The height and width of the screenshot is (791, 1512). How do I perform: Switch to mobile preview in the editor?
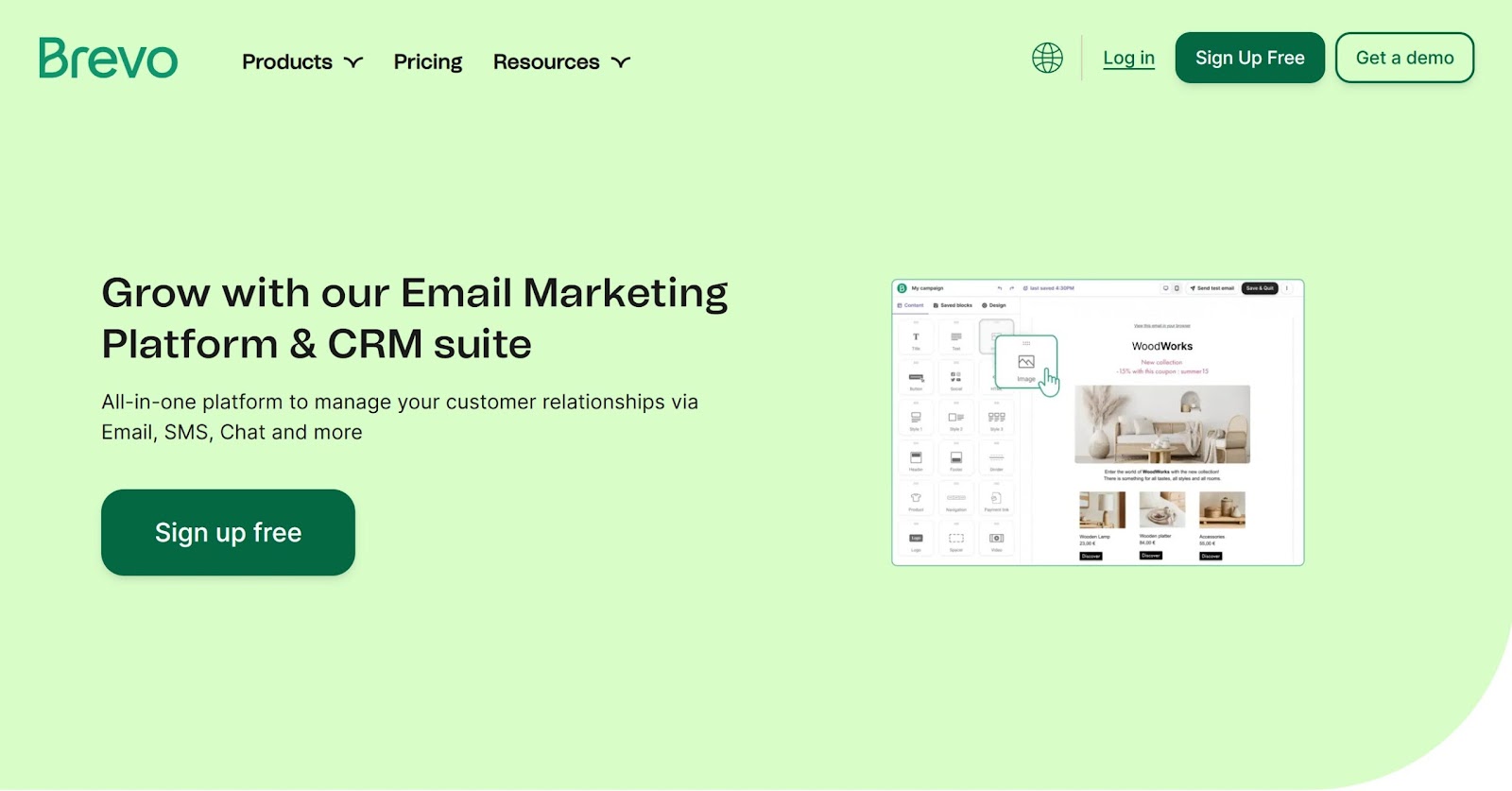pos(1177,288)
